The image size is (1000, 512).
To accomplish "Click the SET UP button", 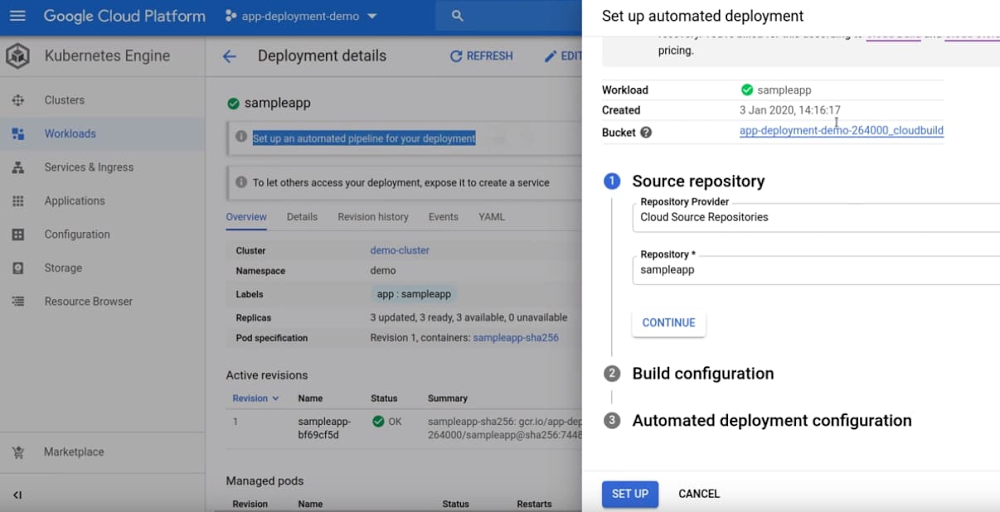I will point(630,494).
